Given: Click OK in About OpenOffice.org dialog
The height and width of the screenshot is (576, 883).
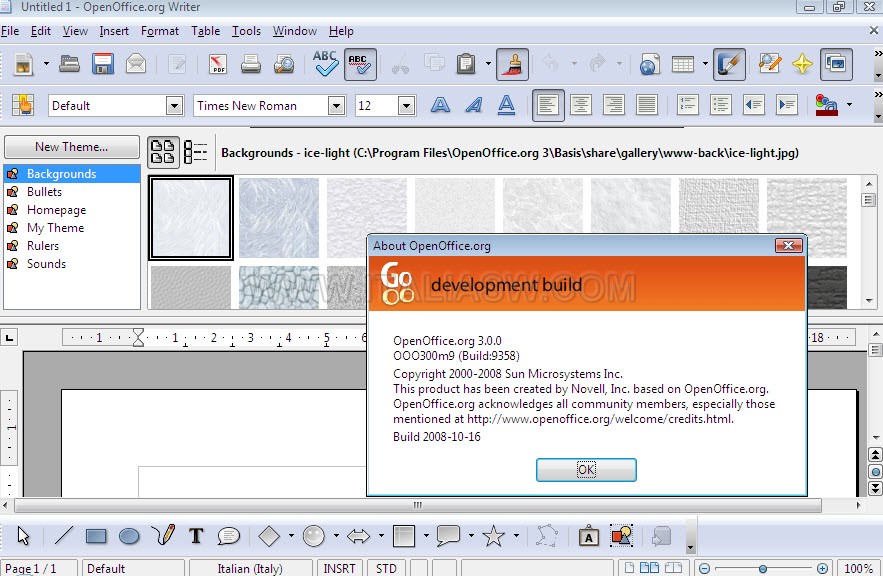Looking at the screenshot, I should [586, 470].
